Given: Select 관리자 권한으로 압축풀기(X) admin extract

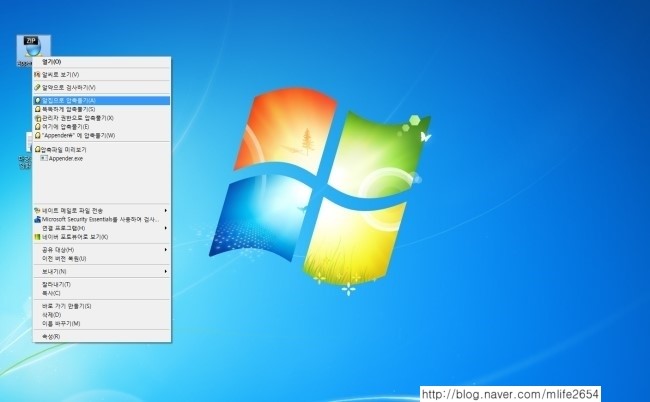Looking at the screenshot, I should [x=102, y=118].
